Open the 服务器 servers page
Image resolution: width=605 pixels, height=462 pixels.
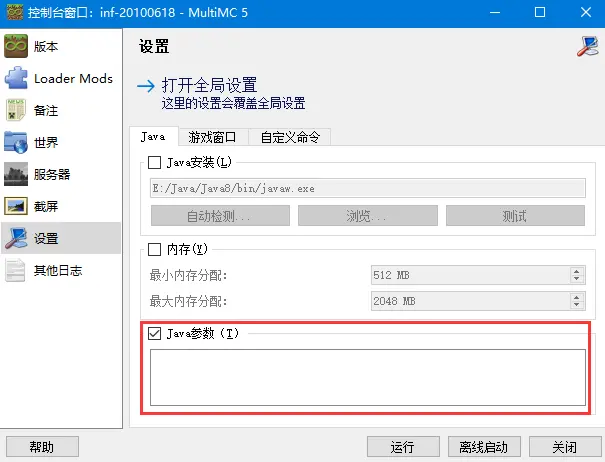pos(61,174)
